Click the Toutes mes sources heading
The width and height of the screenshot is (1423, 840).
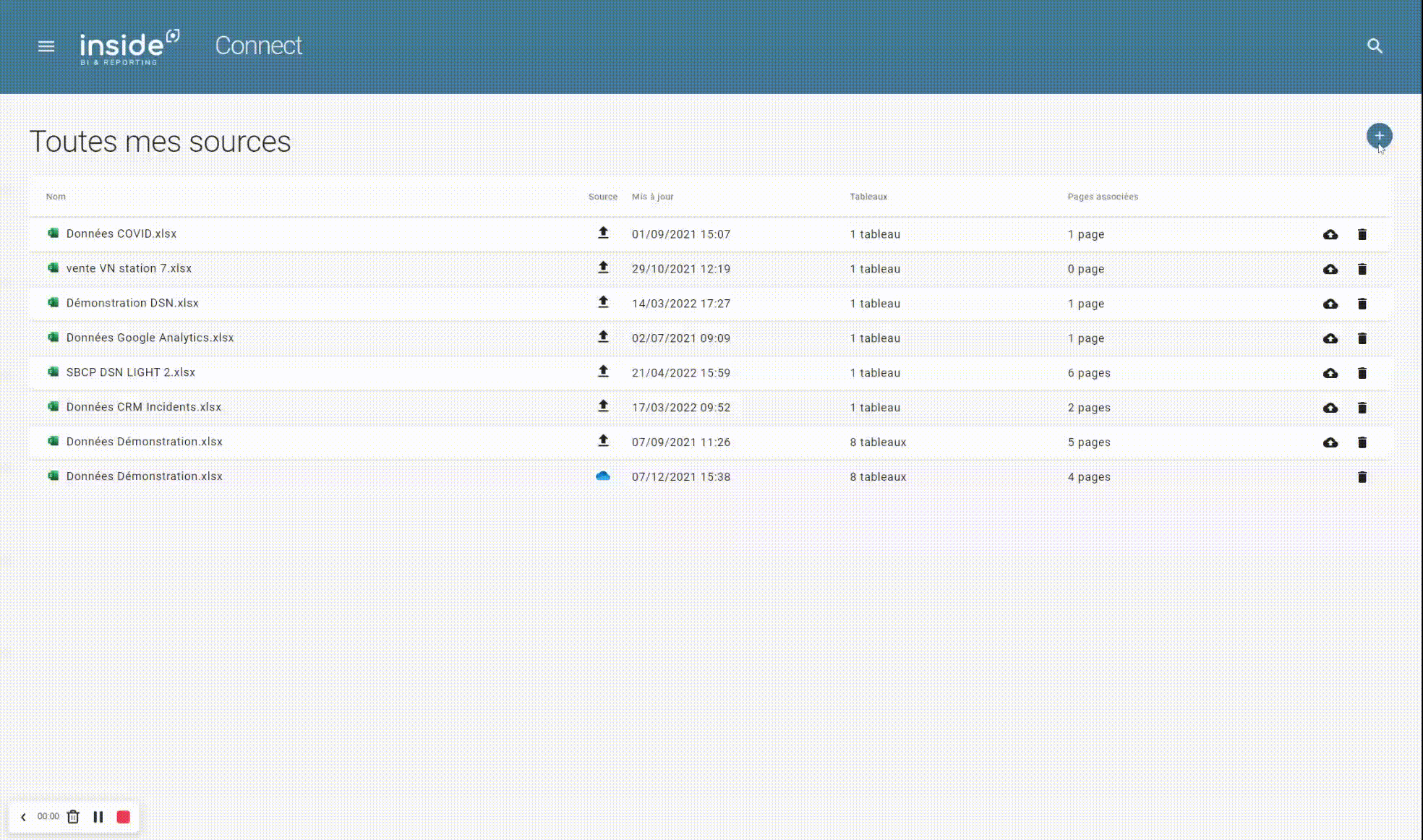(160, 142)
